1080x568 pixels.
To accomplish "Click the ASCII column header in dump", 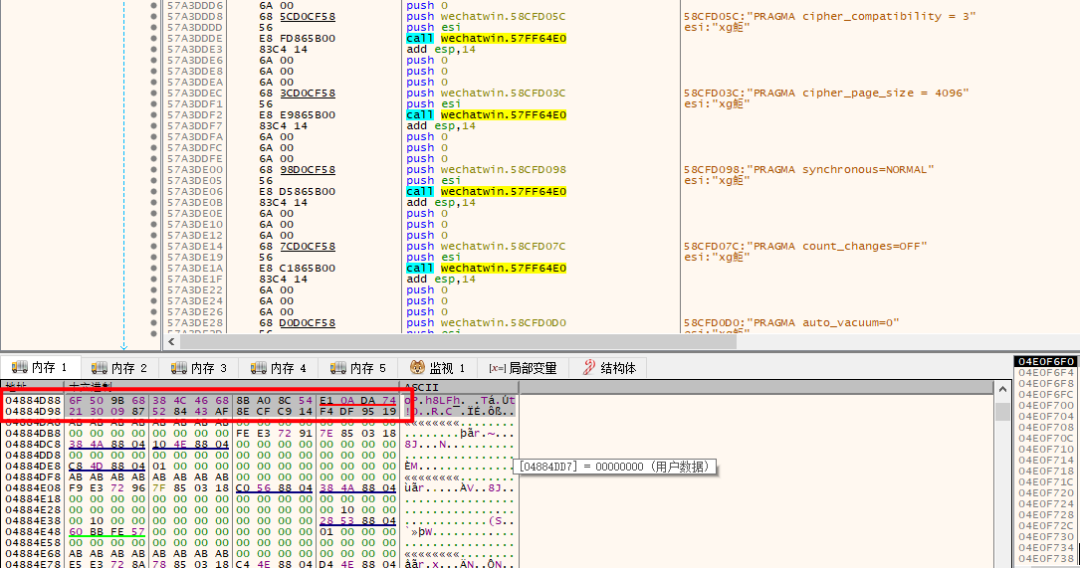I will (x=459, y=388).
